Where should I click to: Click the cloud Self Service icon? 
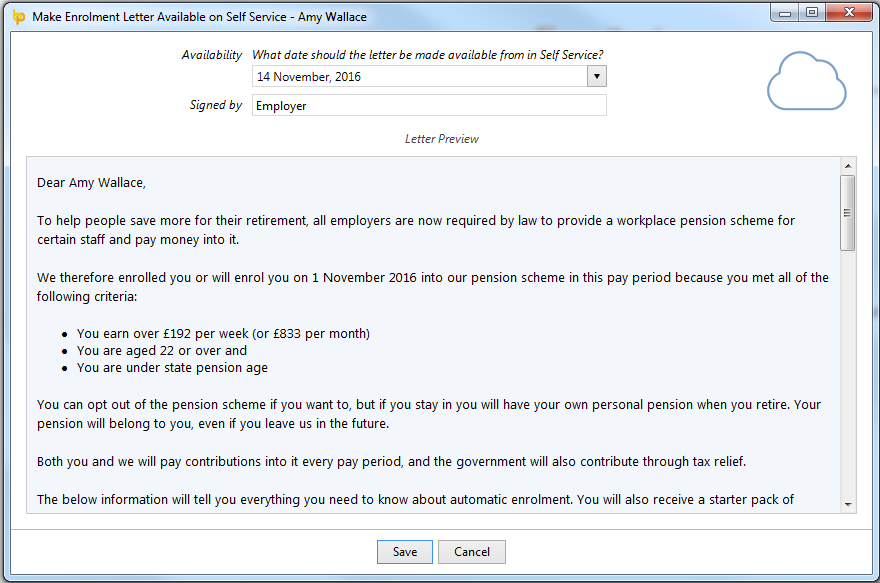(807, 83)
